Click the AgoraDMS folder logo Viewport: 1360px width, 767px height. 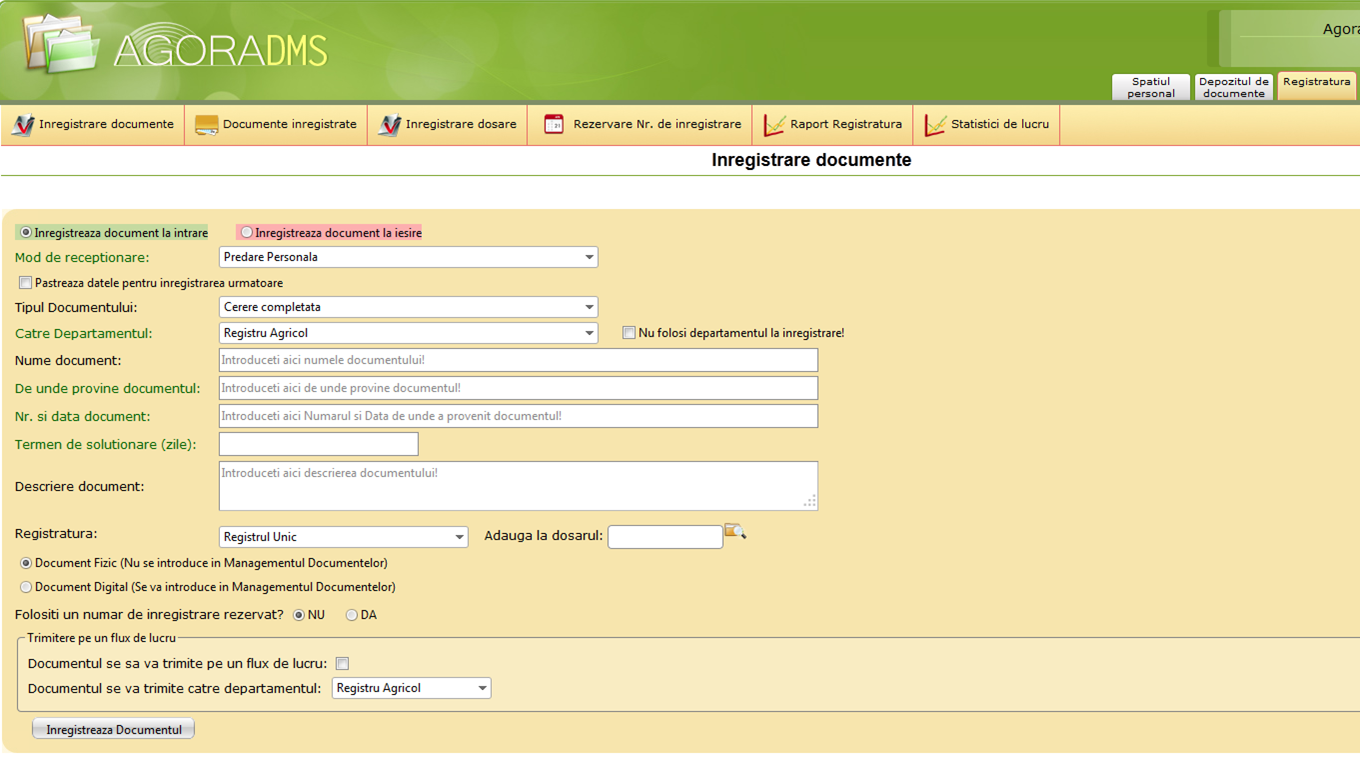[x=62, y=45]
